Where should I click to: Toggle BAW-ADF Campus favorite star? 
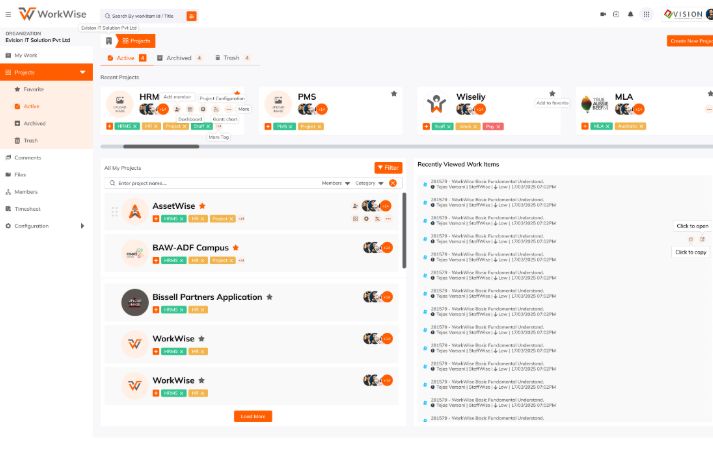pyautogui.click(x=236, y=248)
